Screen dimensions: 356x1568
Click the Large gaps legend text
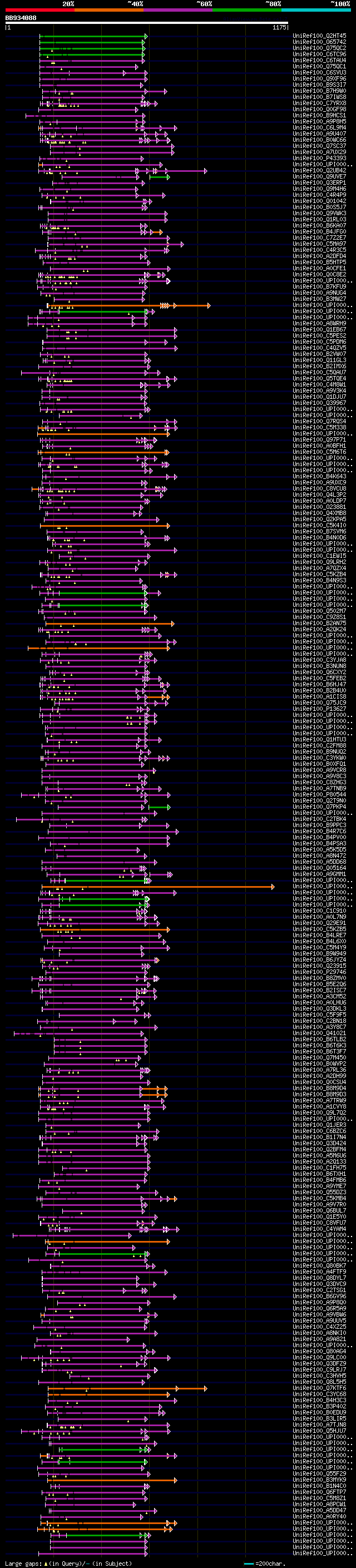tap(23, 1563)
